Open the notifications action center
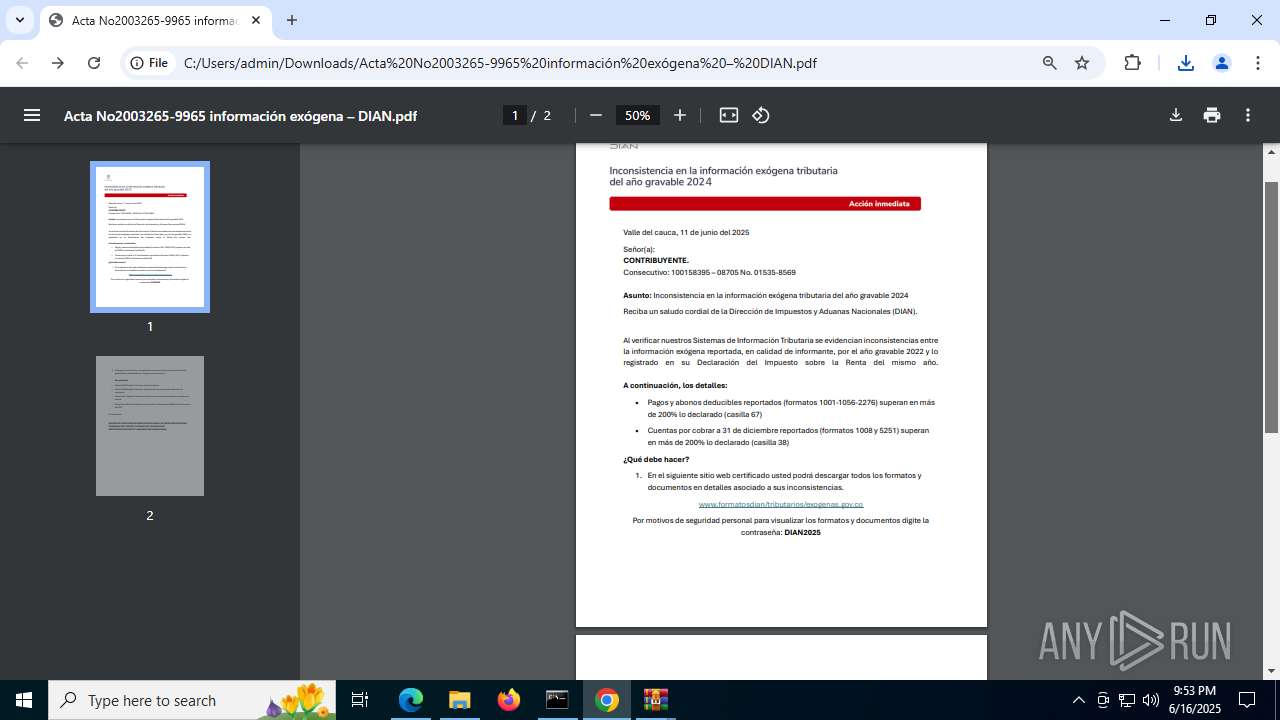This screenshot has height=720, width=1280. tap(1247, 700)
